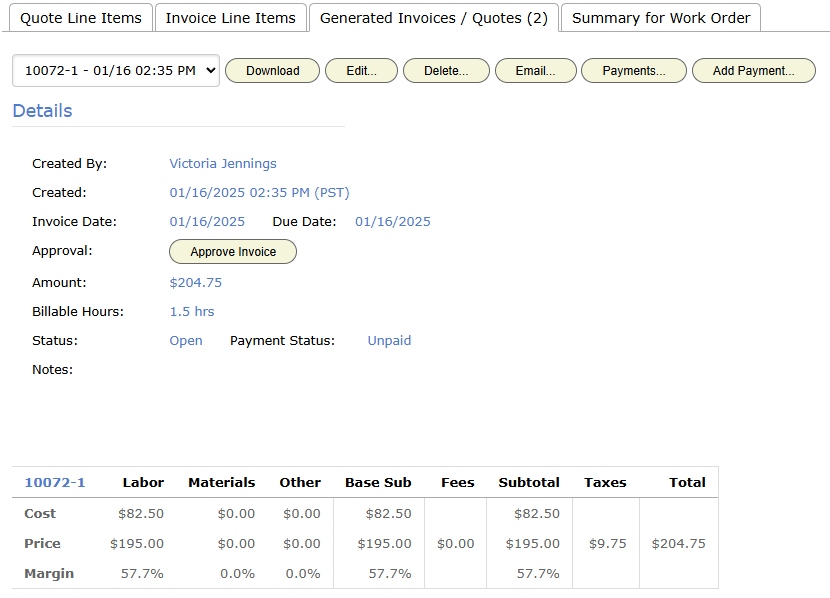This screenshot has width=830, height=598.
Task: Click the Open status value
Action: 186,341
